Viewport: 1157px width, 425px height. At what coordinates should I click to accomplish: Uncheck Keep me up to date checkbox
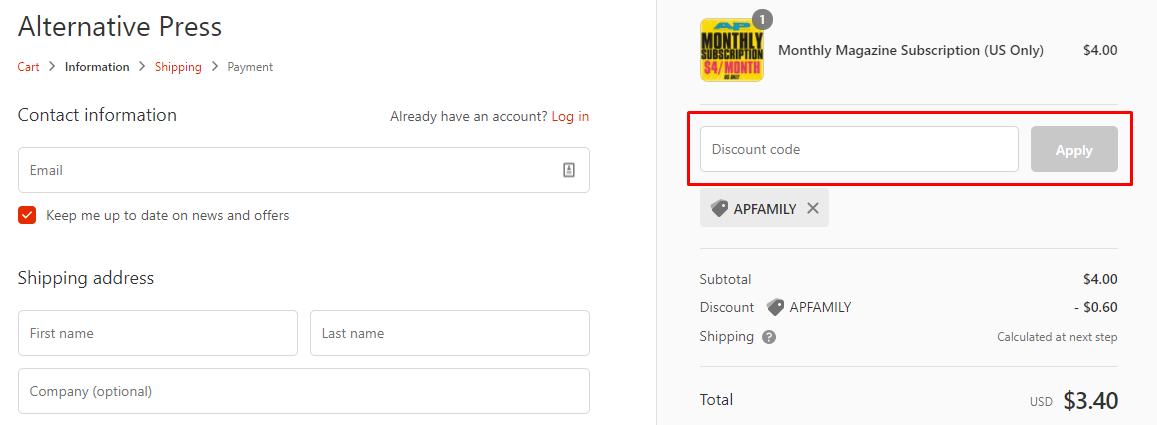pos(27,215)
